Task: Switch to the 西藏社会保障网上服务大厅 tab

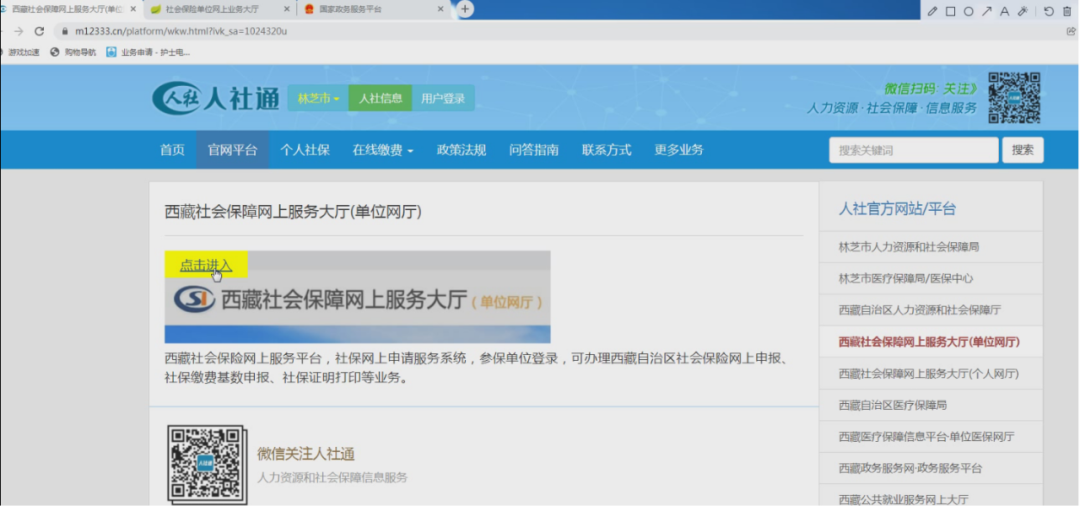Action: 69,10
